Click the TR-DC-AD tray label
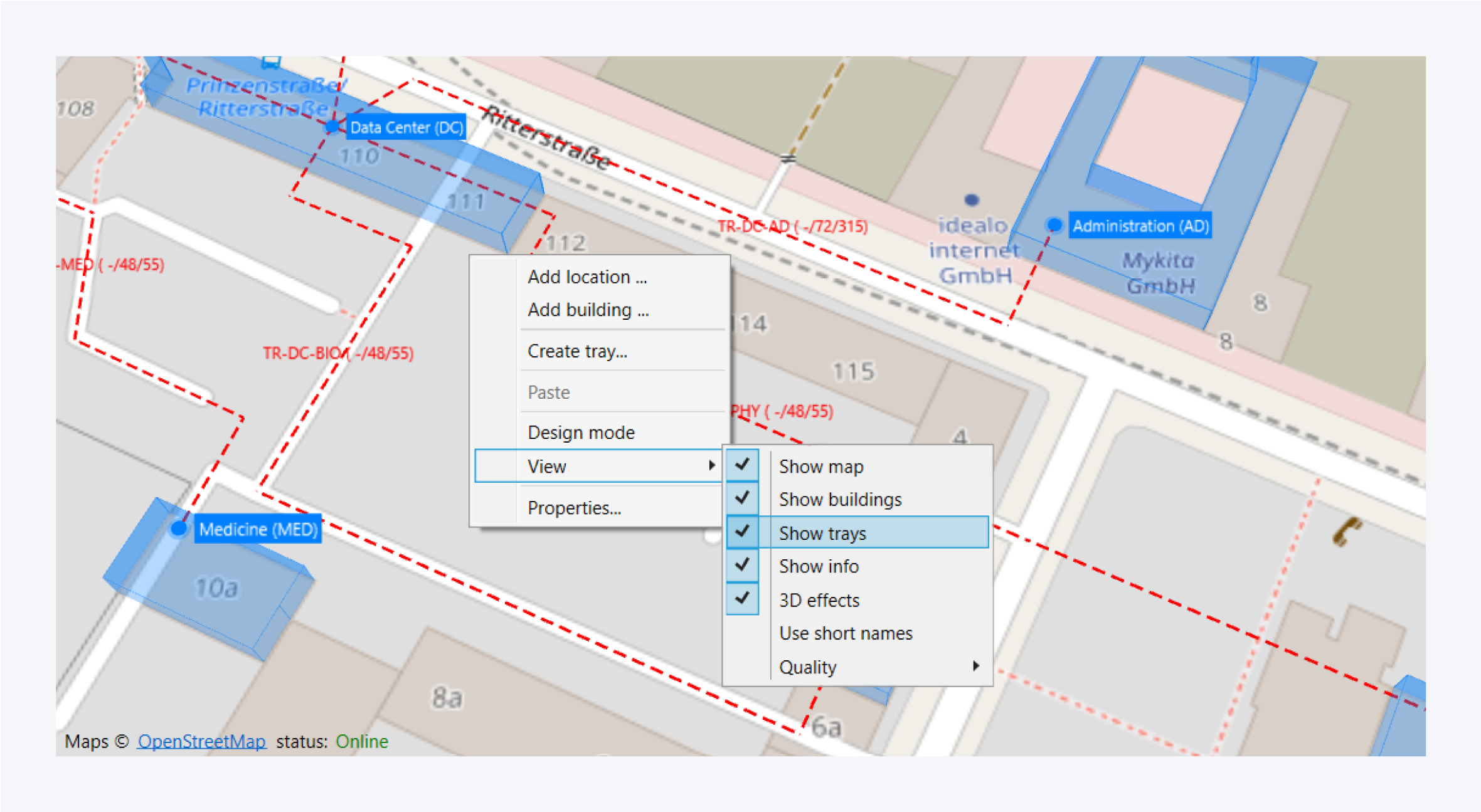This screenshot has height=812, width=1481. (x=792, y=226)
